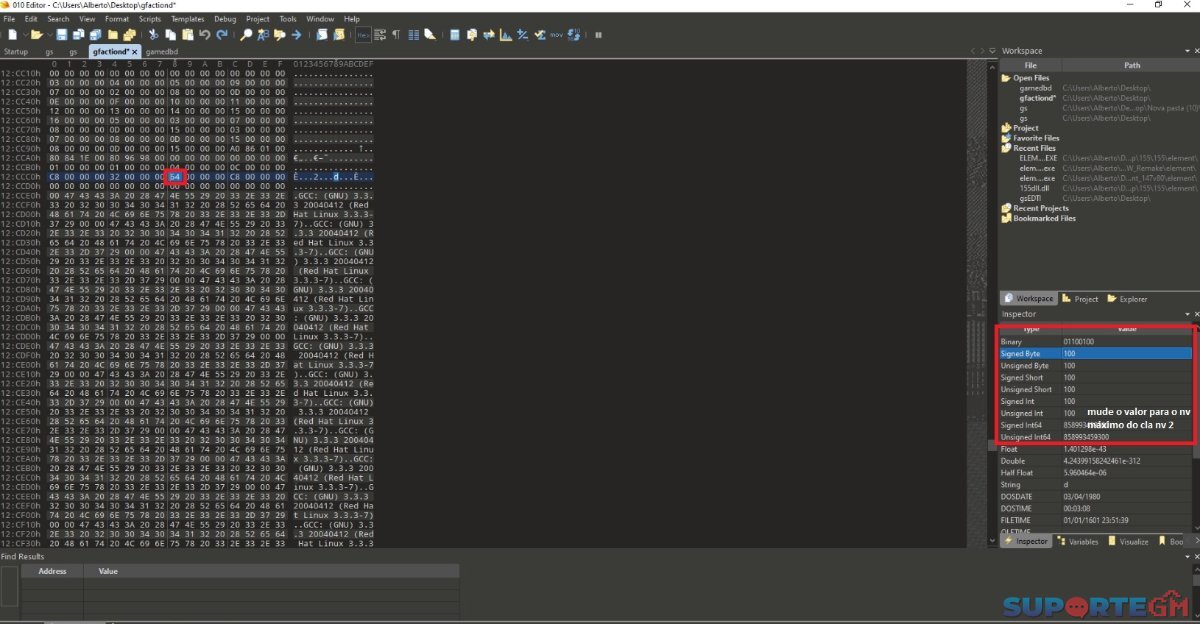Click the DOSDATE value 03/04/1980
This screenshot has width=1200, height=624.
1083,496
